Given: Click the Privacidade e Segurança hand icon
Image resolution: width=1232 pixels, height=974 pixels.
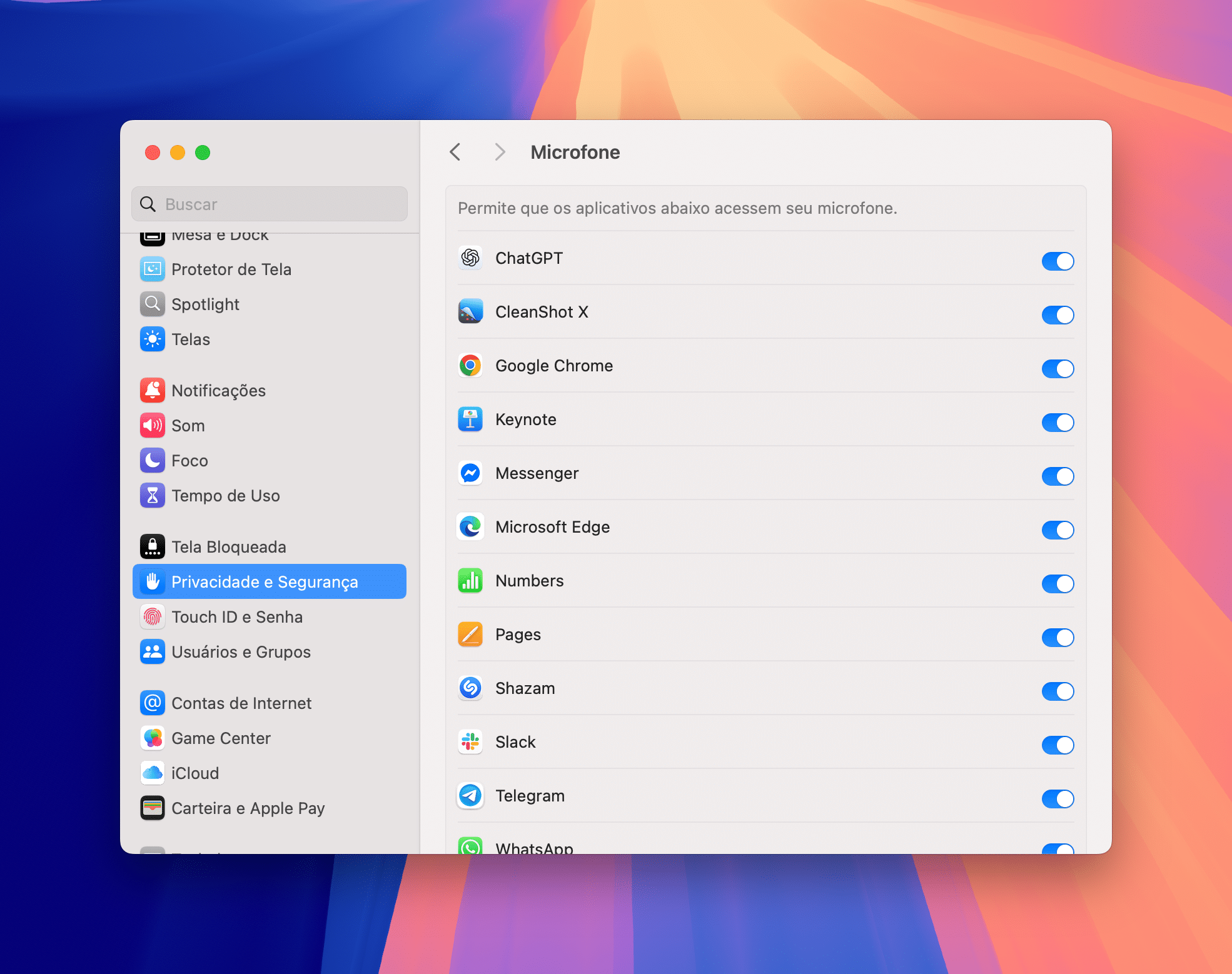Looking at the screenshot, I should click(153, 582).
